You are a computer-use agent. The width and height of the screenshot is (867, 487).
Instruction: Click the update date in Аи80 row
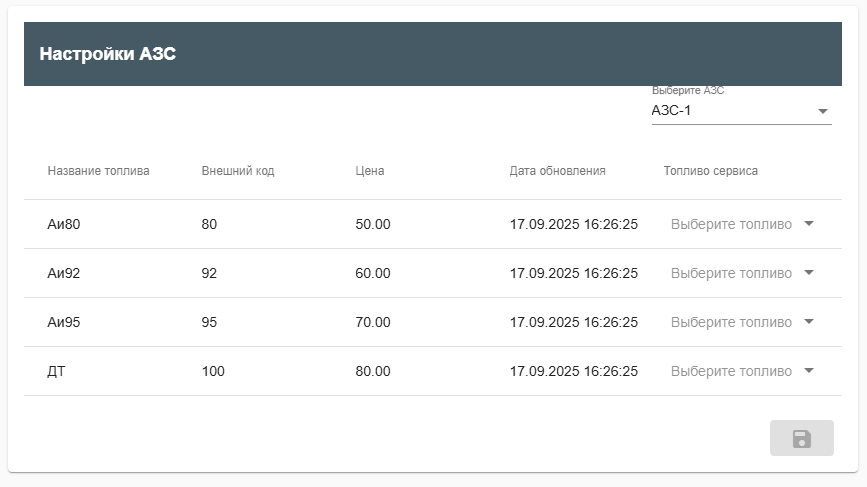573,224
